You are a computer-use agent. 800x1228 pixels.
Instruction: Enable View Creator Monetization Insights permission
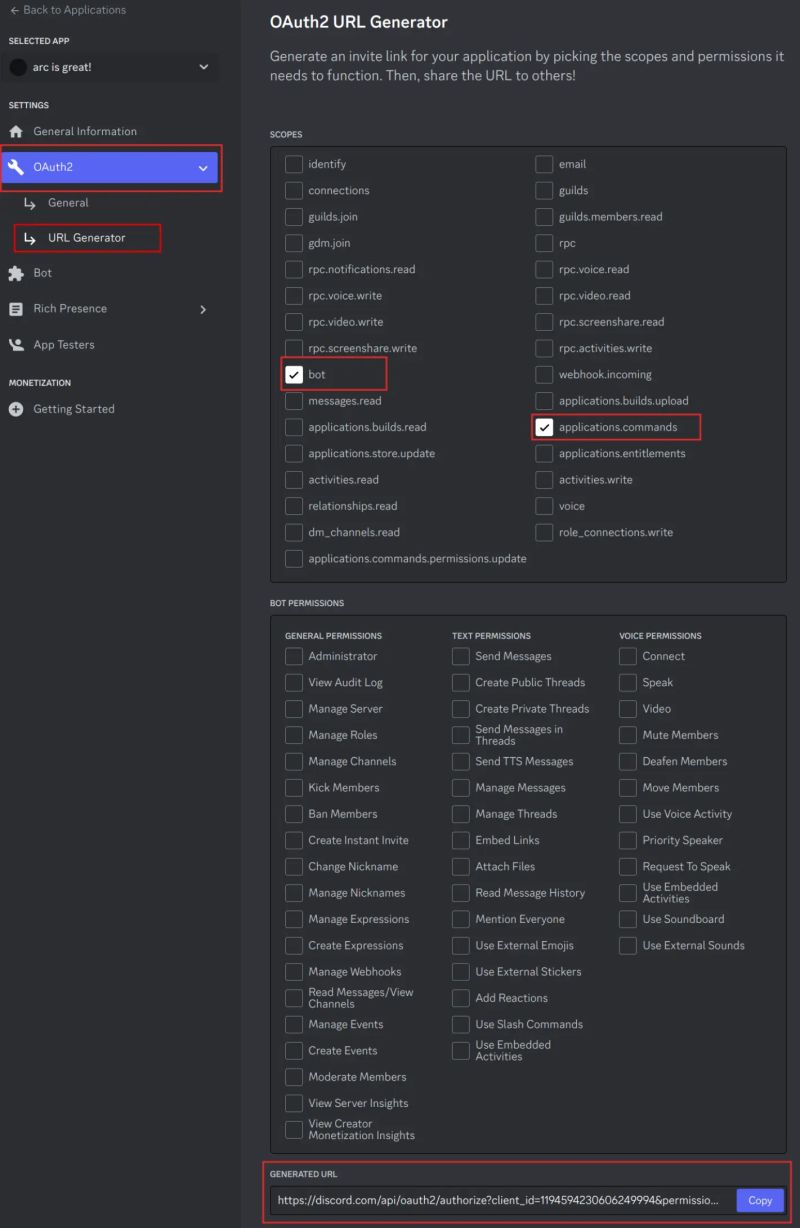click(294, 1129)
